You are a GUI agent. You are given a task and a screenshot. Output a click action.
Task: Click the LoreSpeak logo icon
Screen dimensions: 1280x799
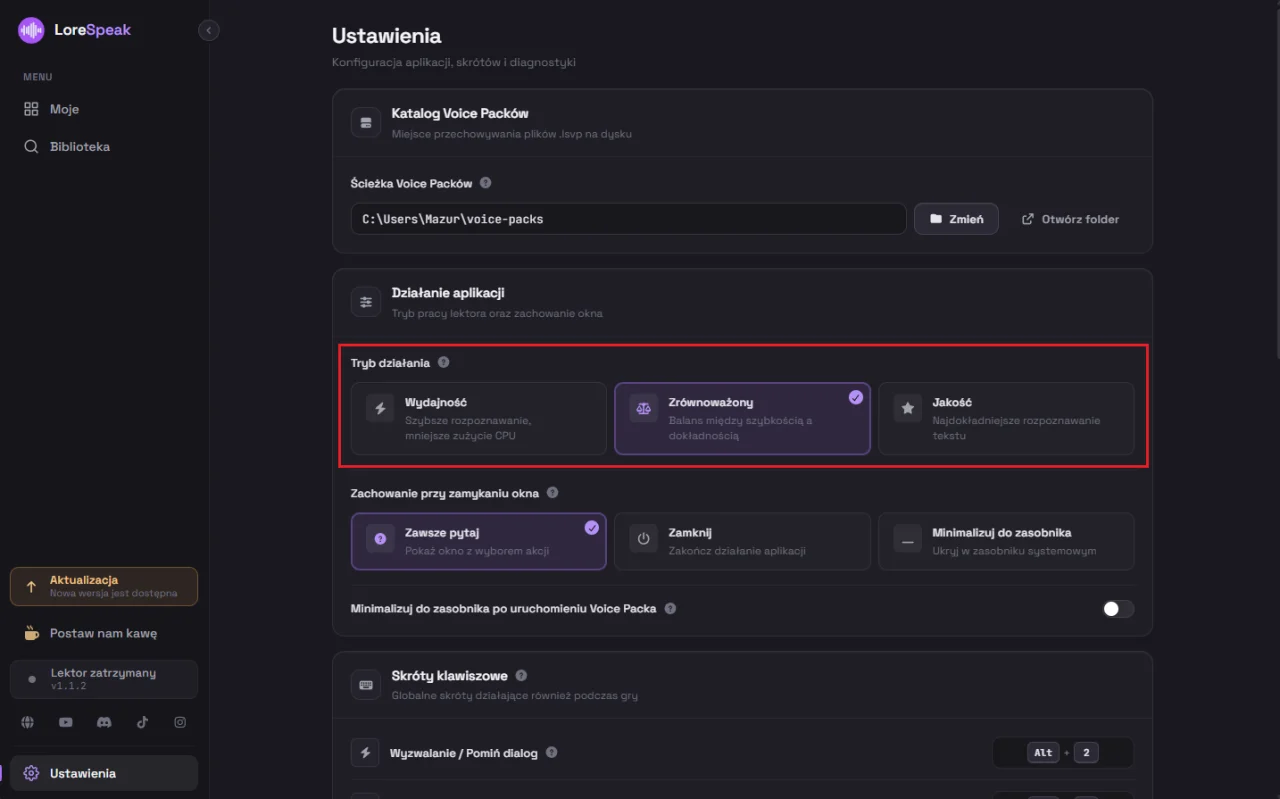(x=31, y=30)
